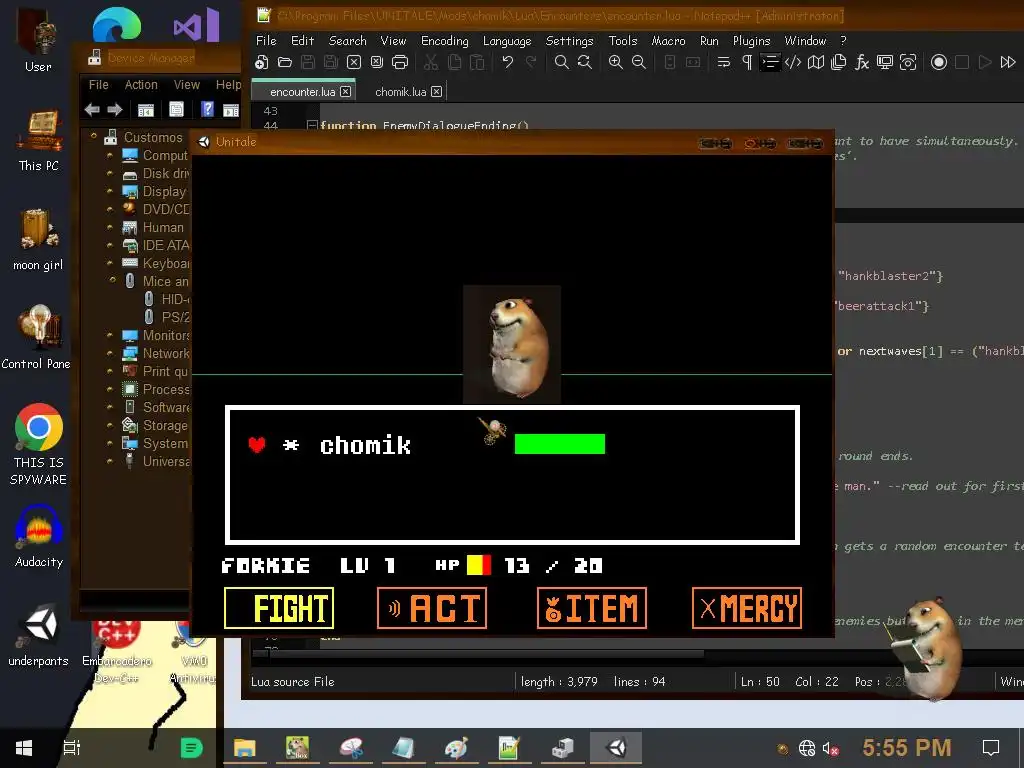This screenshot has height=768, width=1024.
Task: Expand the Computer node in Device Manager
Action: pos(110,155)
